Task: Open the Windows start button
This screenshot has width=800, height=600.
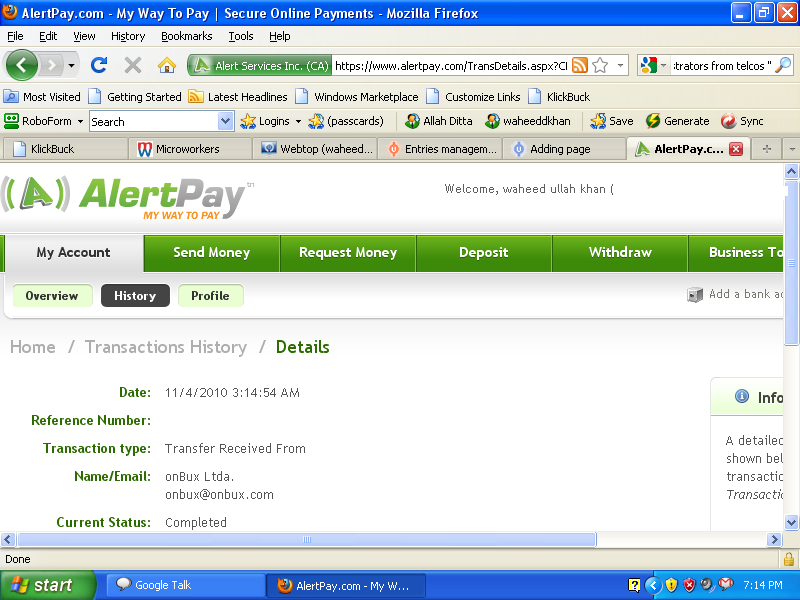Action: point(48,585)
